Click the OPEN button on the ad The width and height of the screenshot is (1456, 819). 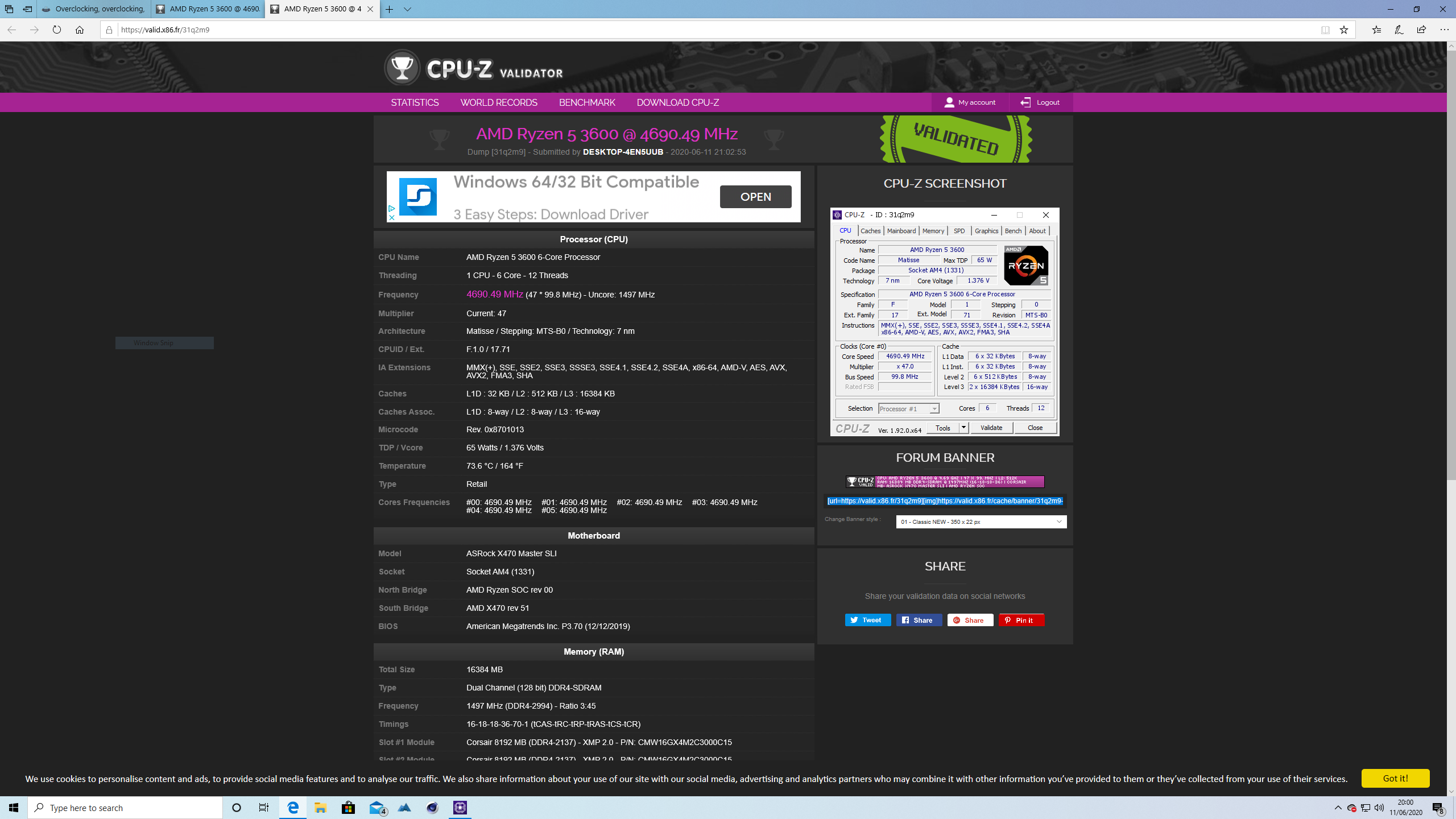(x=755, y=197)
